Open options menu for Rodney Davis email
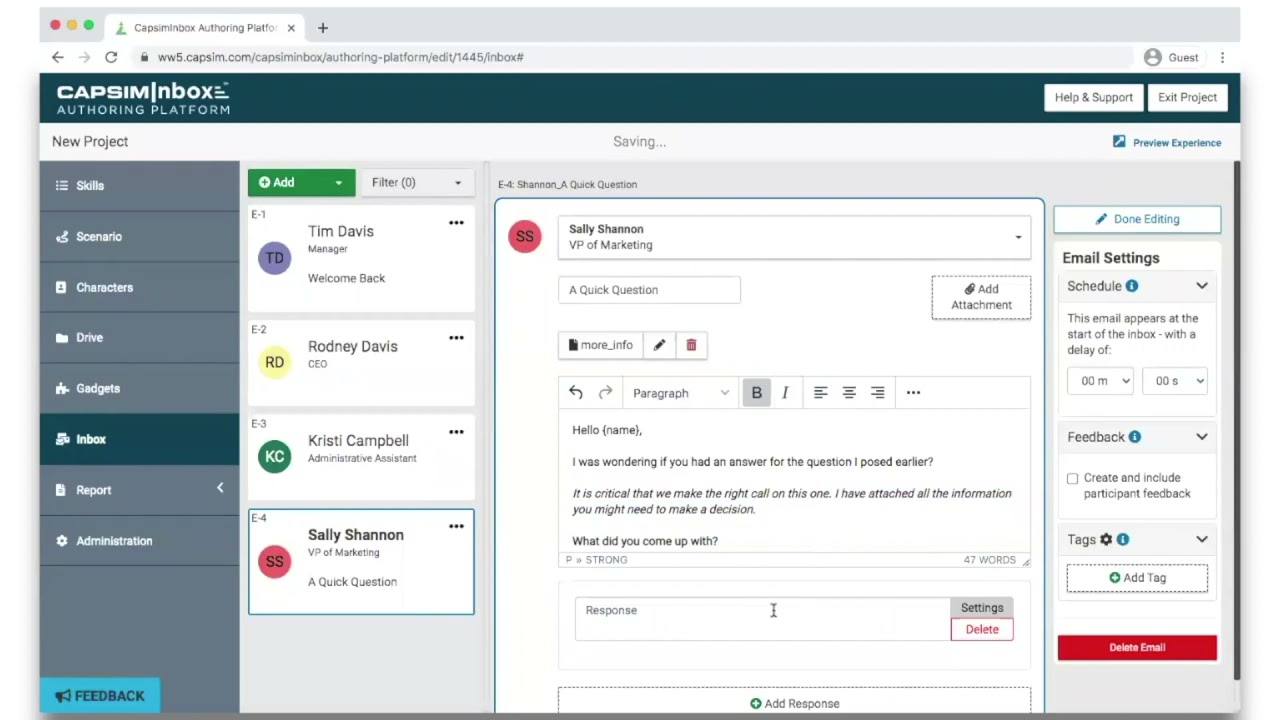Image resolution: width=1280 pixels, height=720 pixels. [456, 338]
